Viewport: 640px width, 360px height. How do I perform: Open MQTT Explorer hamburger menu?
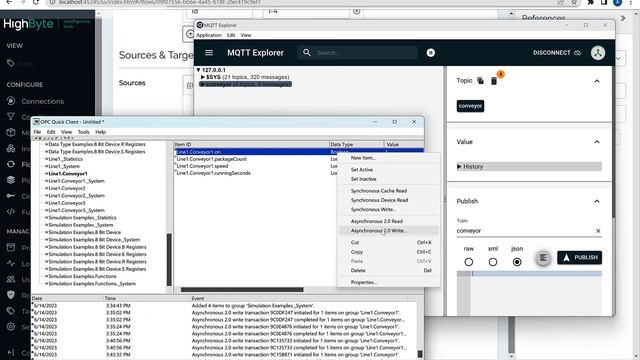209,53
